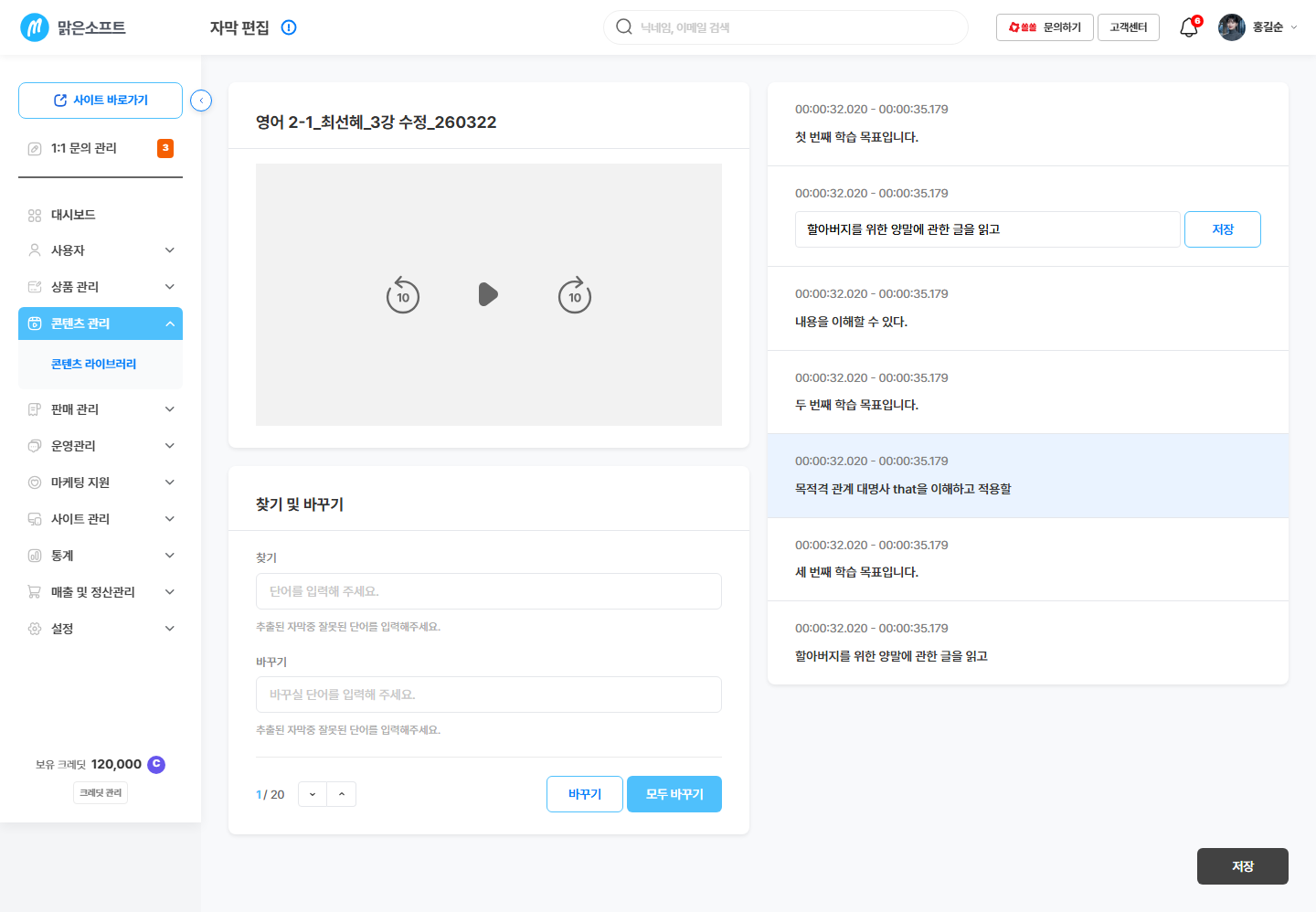Click the 대시보드 grid icon

tap(35, 216)
